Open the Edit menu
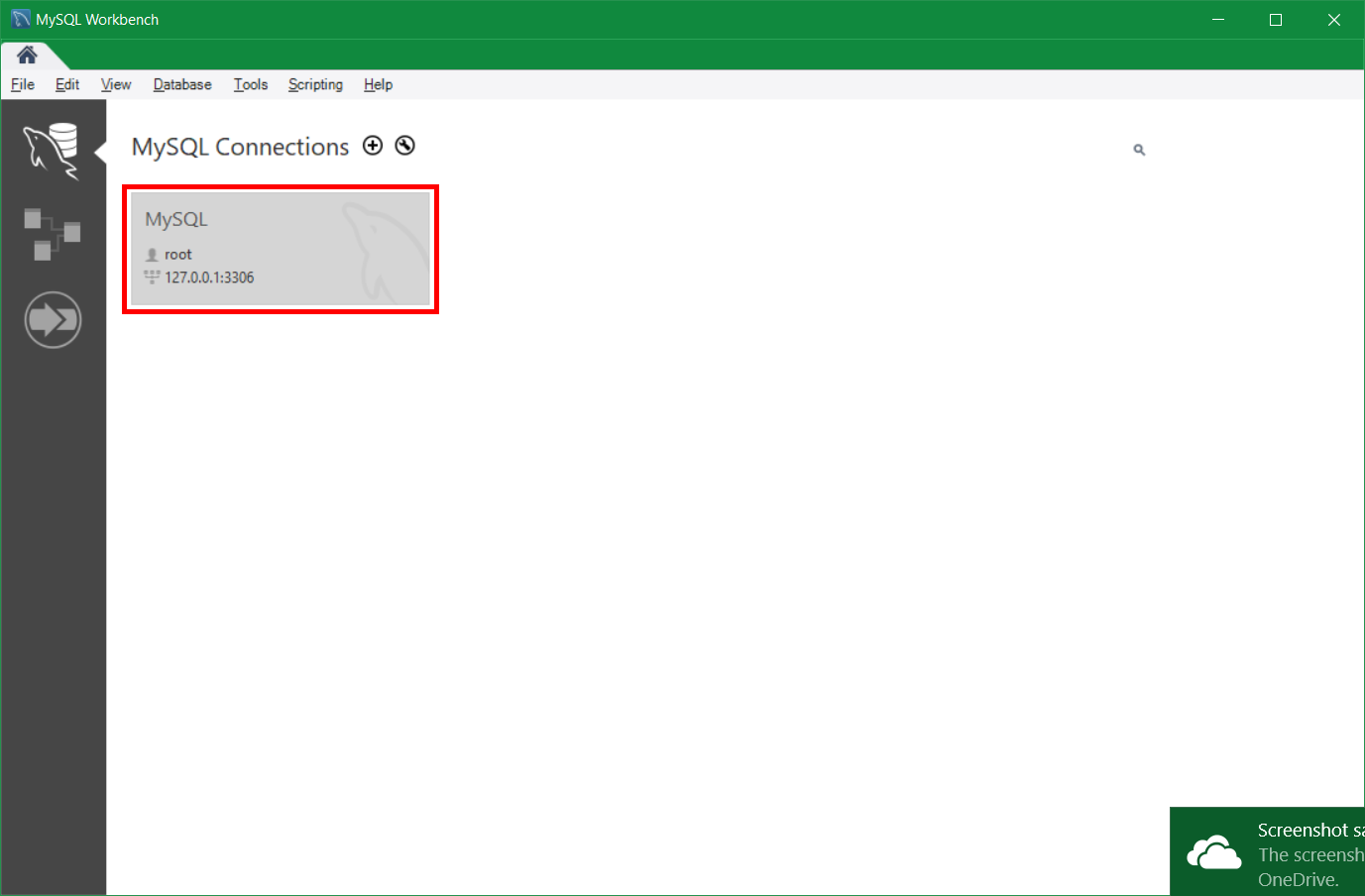This screenshot has height=896, width=1365. point(67,85)
